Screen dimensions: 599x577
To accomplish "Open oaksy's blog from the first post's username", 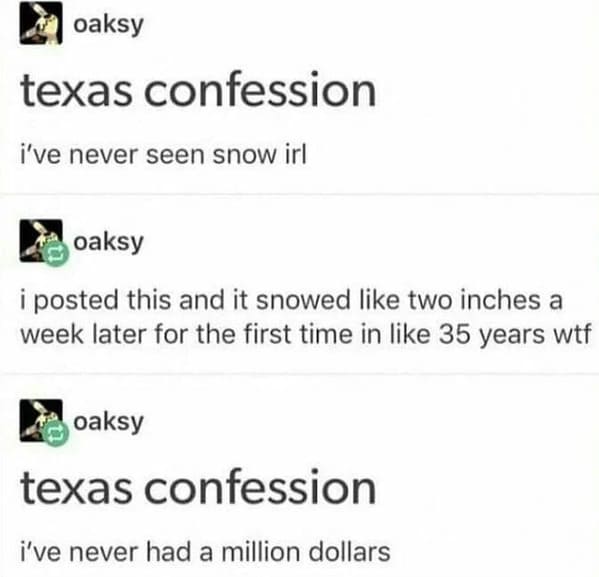I will (x=108, y=25).
